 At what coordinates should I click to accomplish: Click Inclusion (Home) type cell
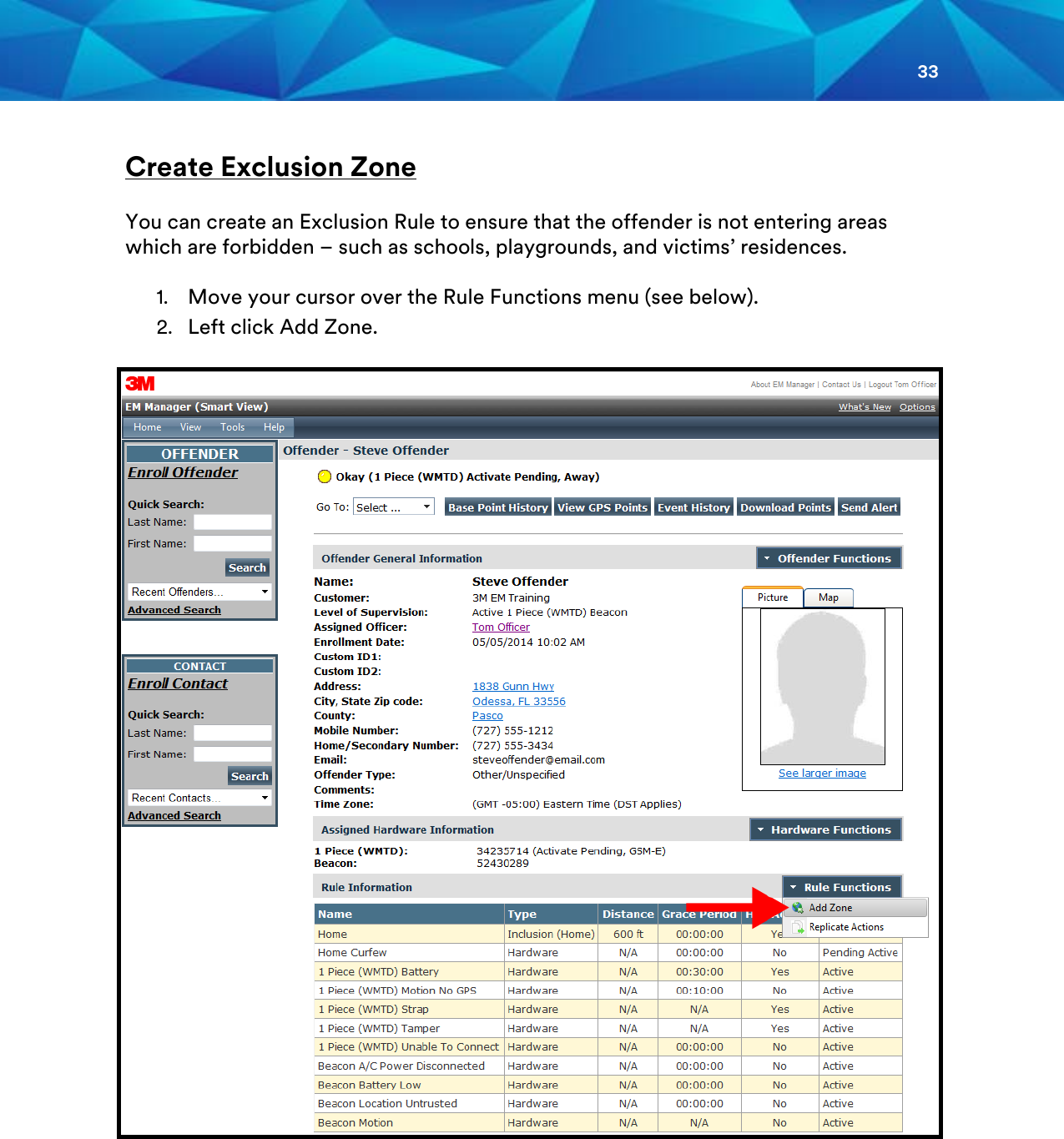click(x=551, y=935)
